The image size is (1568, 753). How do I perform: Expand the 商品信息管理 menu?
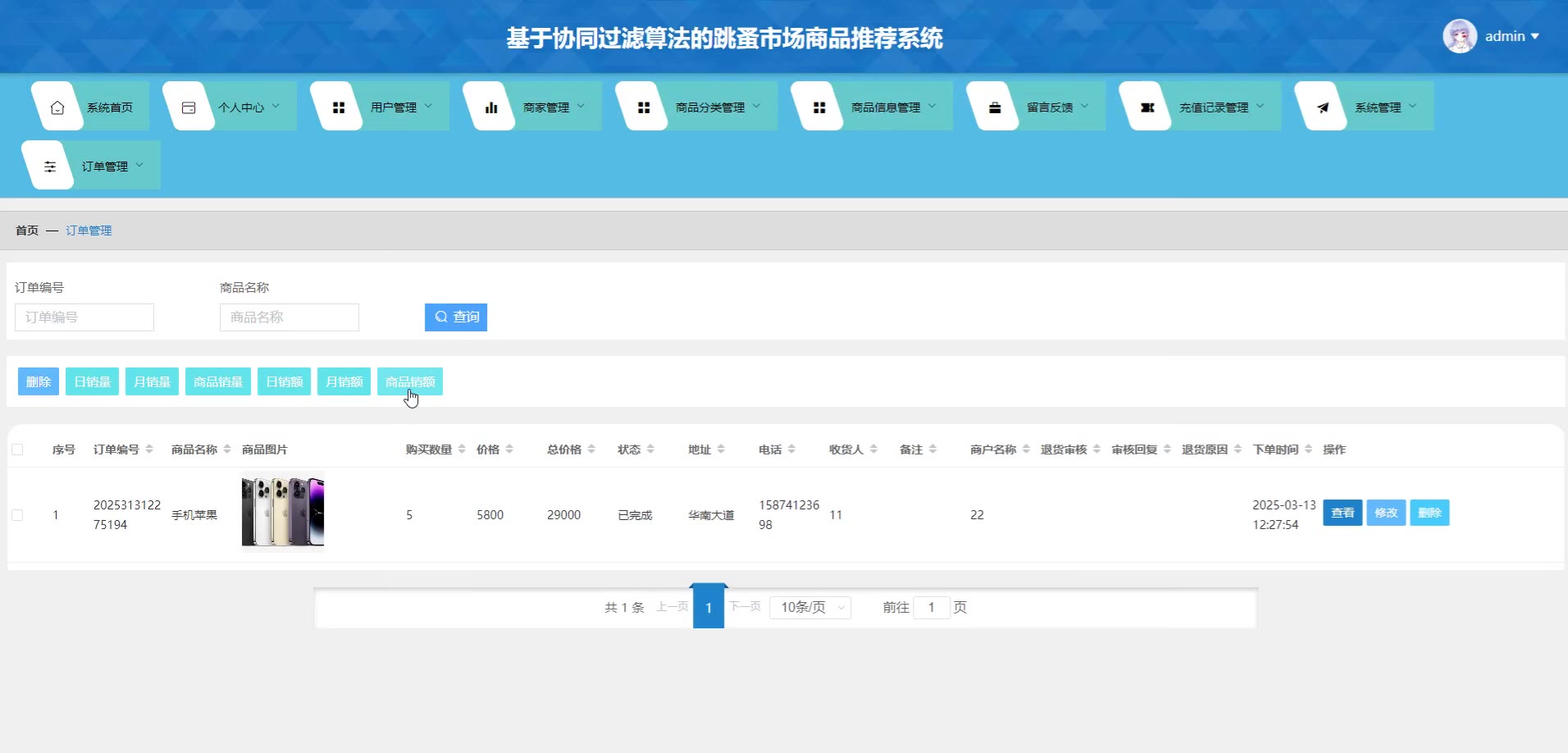(x=892, y=107)
